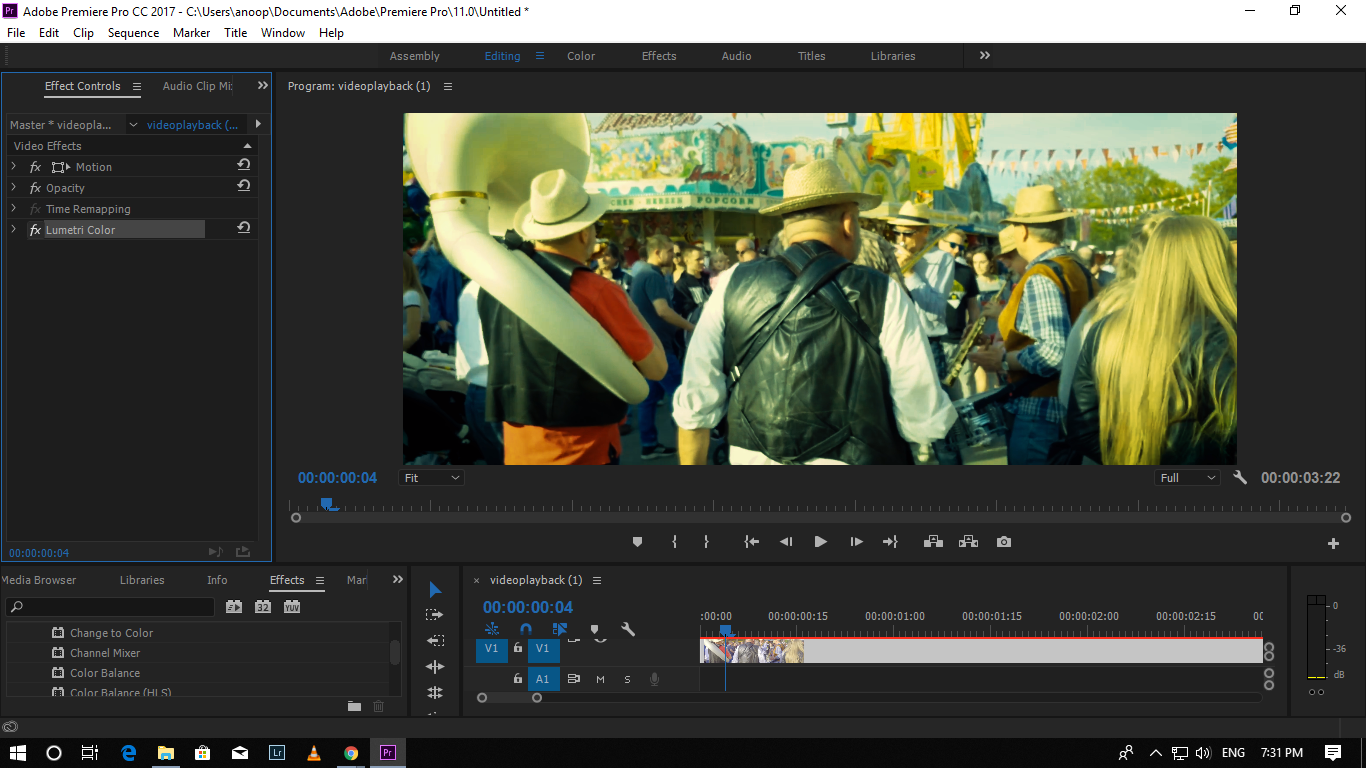
Task: Open Program monitor wrench settings
Action: point(1240,478)
